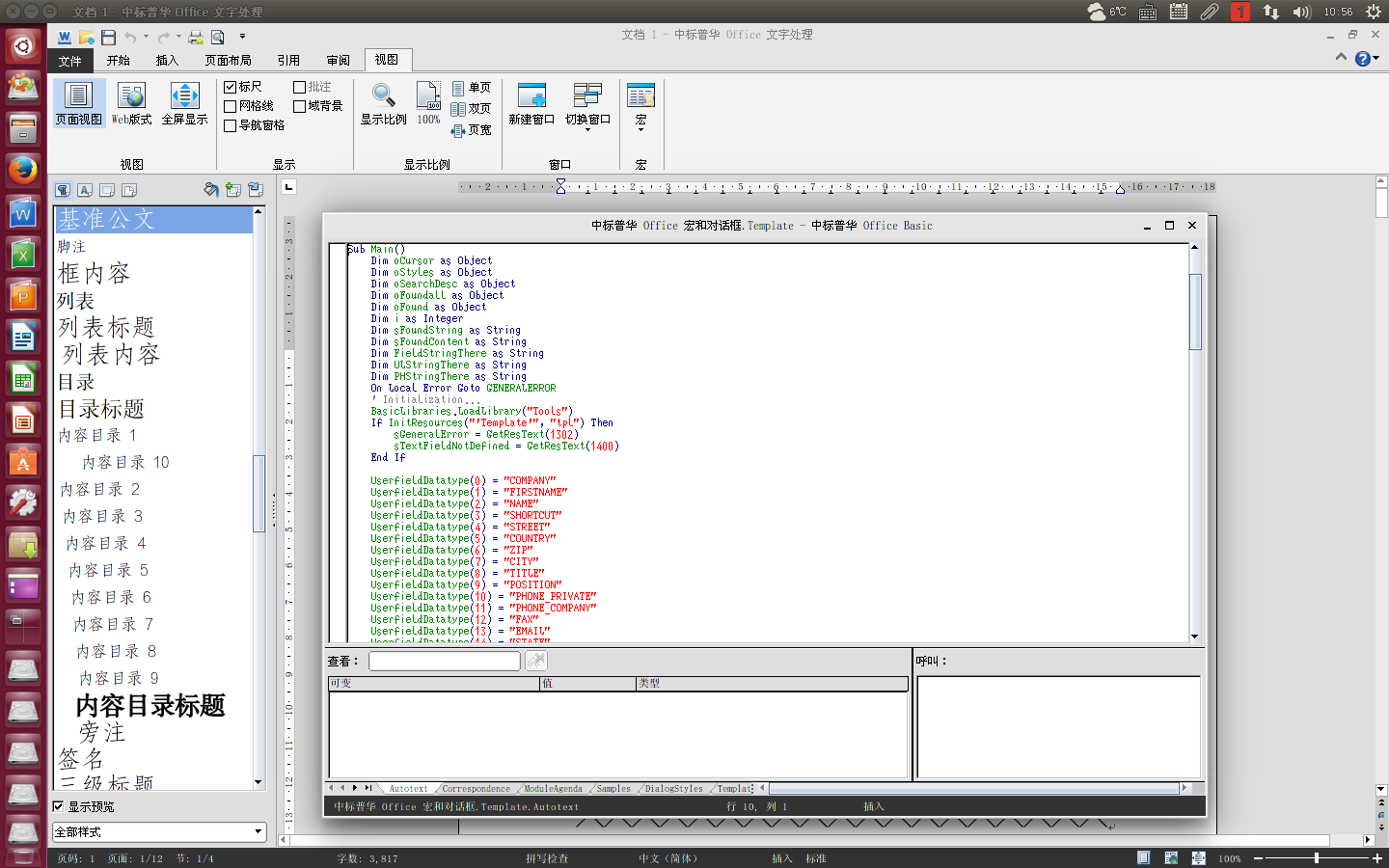Choose single page (单页) layout

pos(471,88)
